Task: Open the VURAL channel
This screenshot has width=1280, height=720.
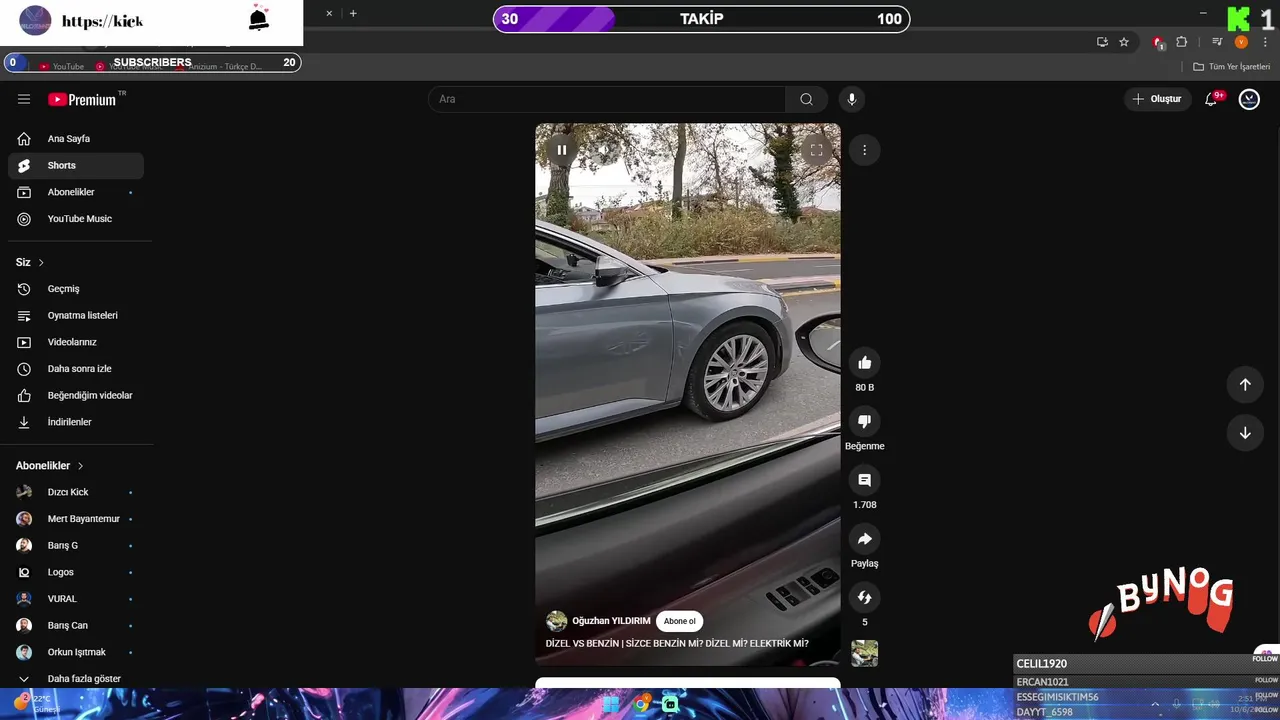Action: [76, 599]
